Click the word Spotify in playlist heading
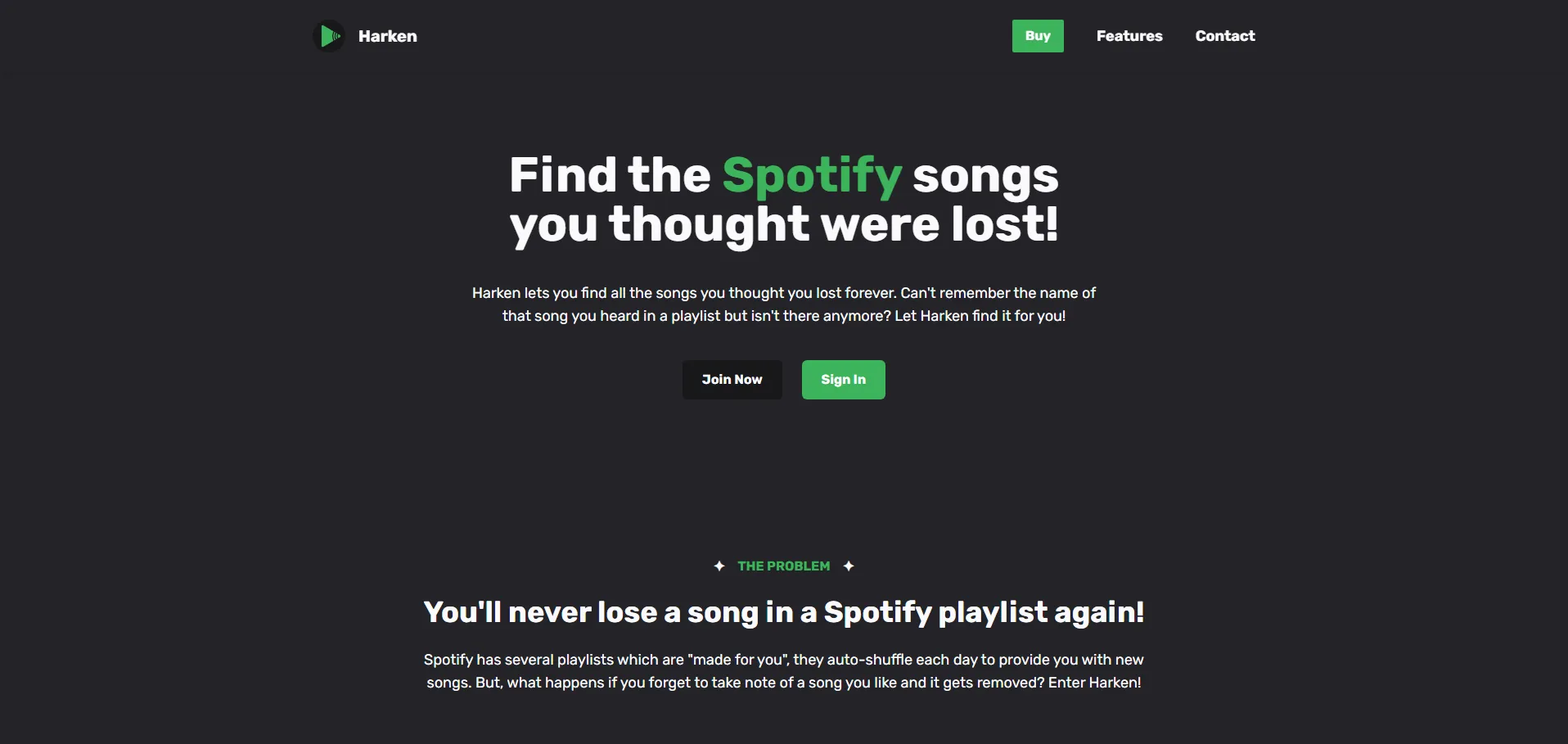This screenshot has height=744, width=1568. point(877,612)
